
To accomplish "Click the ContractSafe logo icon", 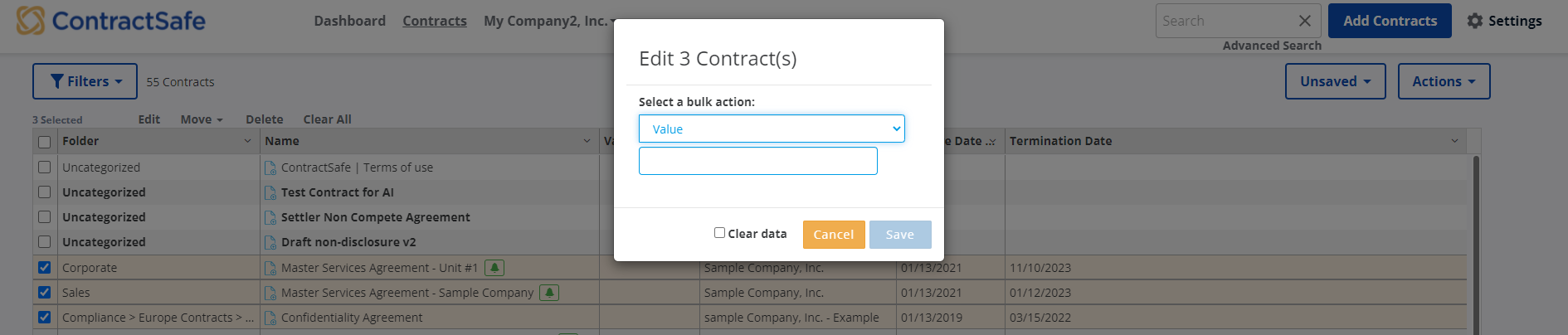I will click(31, 21).
